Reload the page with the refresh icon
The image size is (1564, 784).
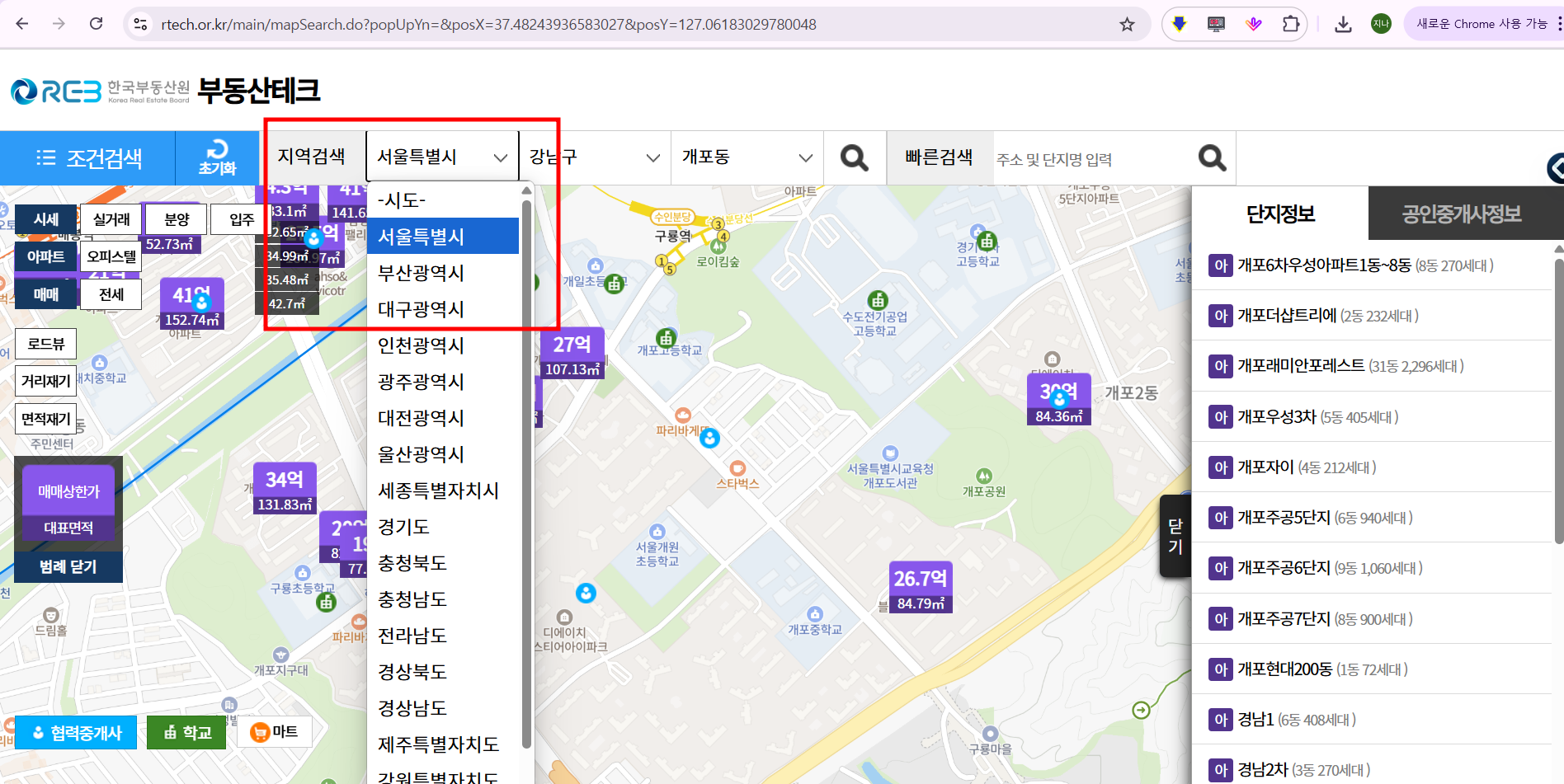coord(96,24)
